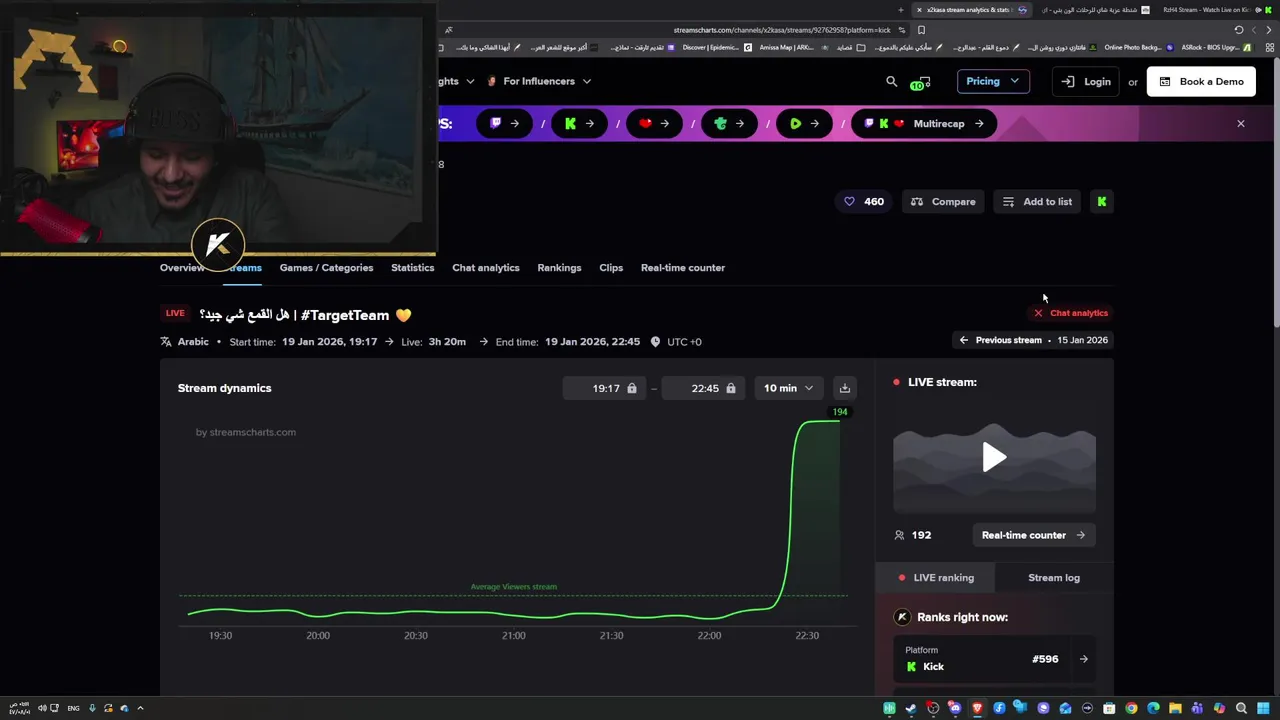Switch to the Stream log tab
Viewport: 1280px width, 720px height.
(1054, 578)
